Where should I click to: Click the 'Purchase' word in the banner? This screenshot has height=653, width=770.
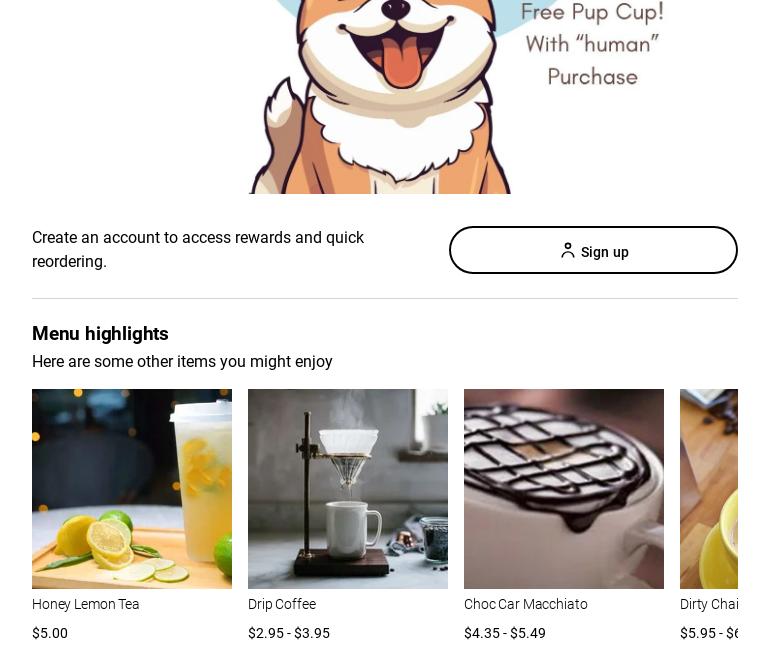coord(593,77)
